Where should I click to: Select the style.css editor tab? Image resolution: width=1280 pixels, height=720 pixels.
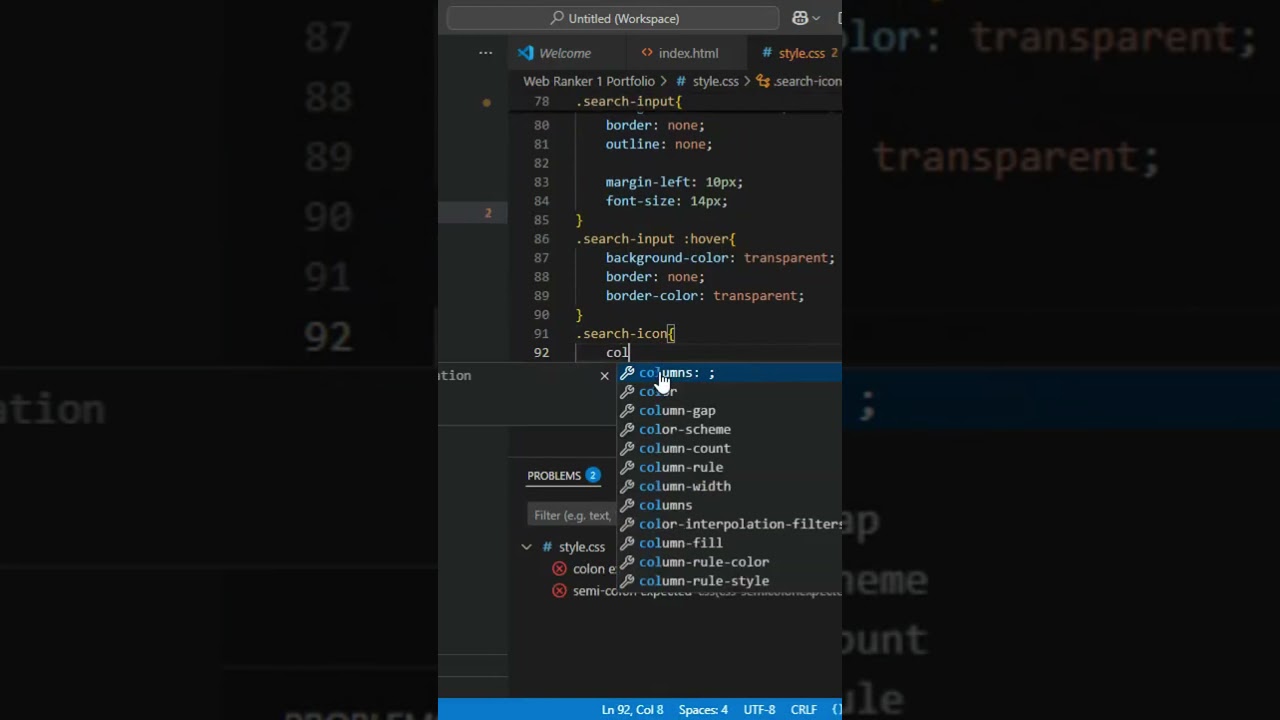click(x=801, y=53)
